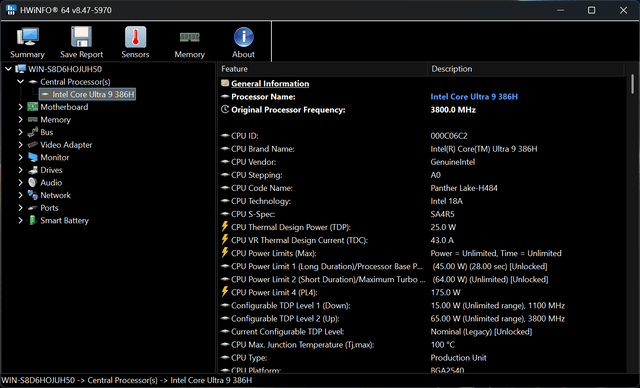Open the Memory module toolbar icon
This screenshot has width=640, height=388.
pos(190,38)
